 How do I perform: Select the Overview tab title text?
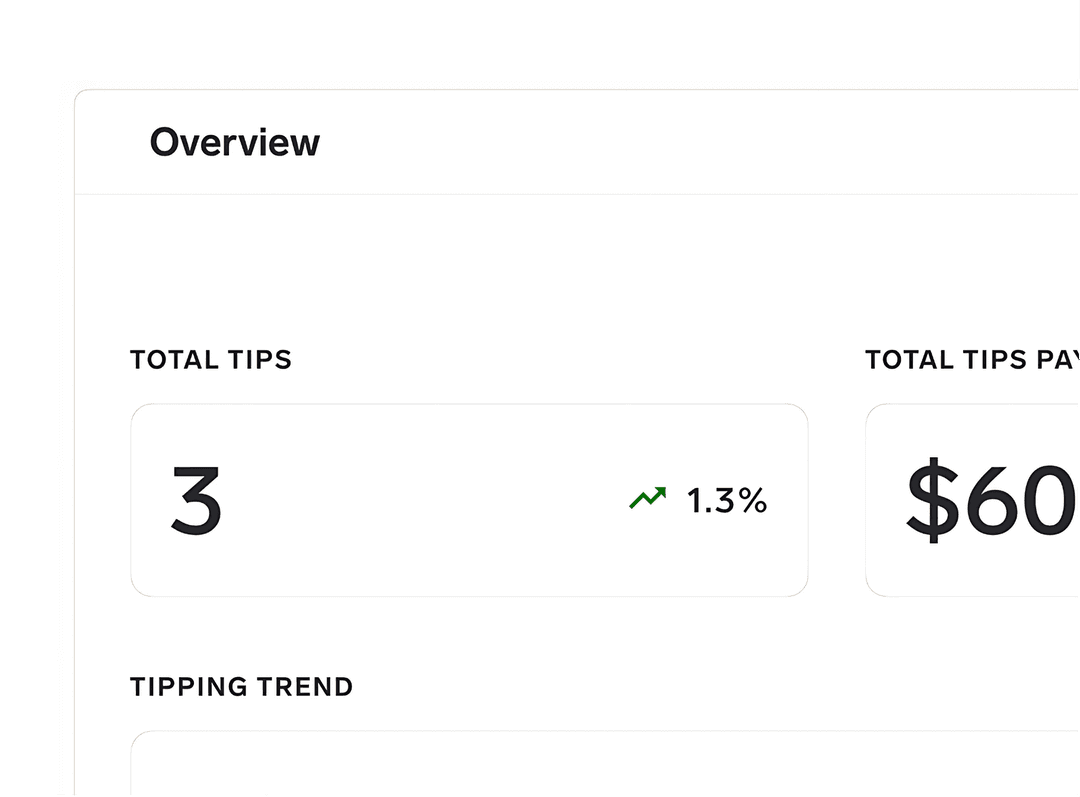click(x=235, y=142)
